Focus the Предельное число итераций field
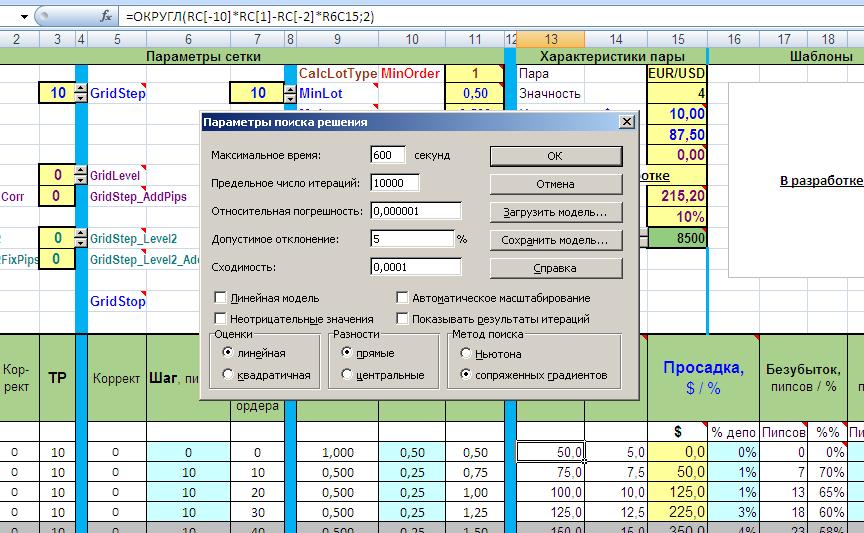The image size is (864, 533). (395, 183)
